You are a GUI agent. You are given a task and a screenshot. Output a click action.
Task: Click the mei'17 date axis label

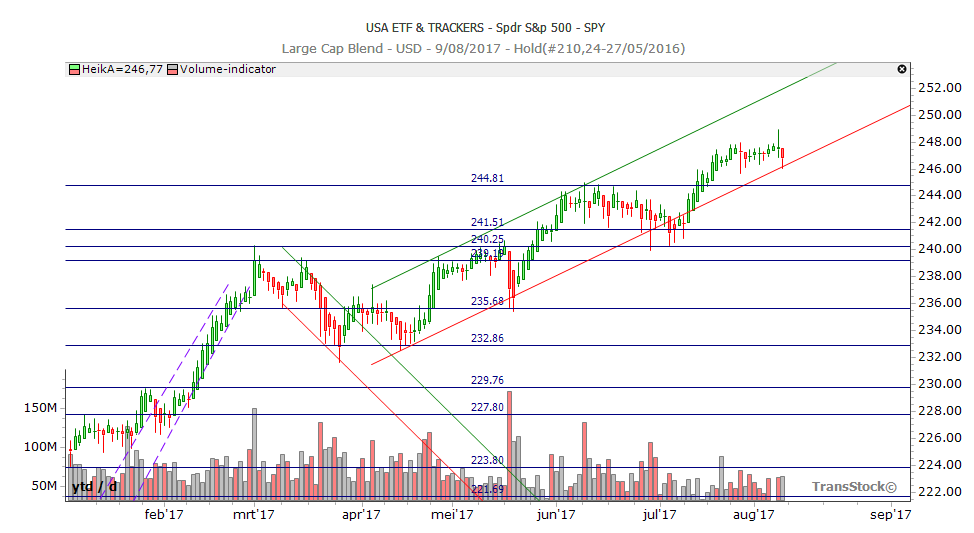tap(452, 514)
